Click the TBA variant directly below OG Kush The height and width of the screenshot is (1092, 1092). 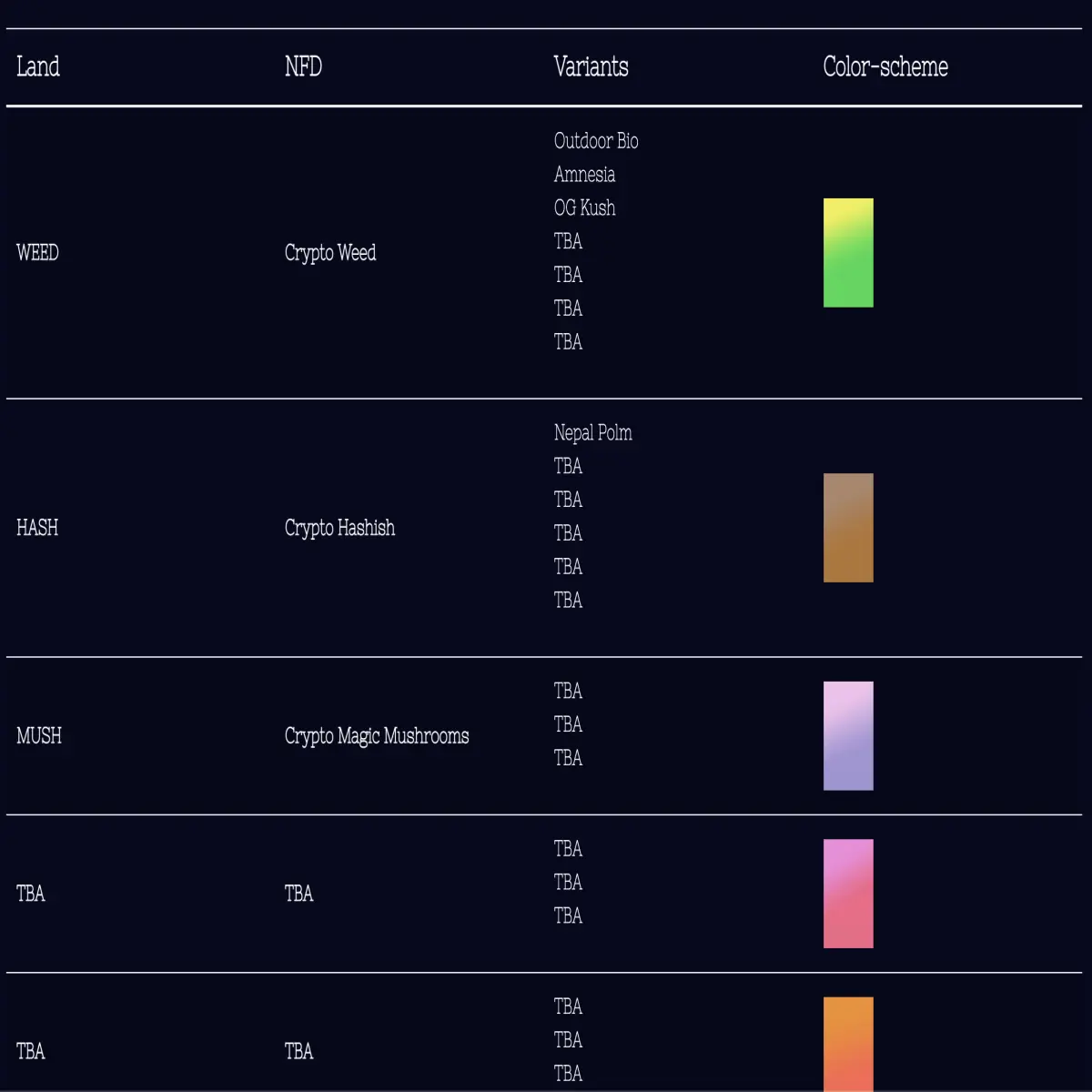point(568,241)
